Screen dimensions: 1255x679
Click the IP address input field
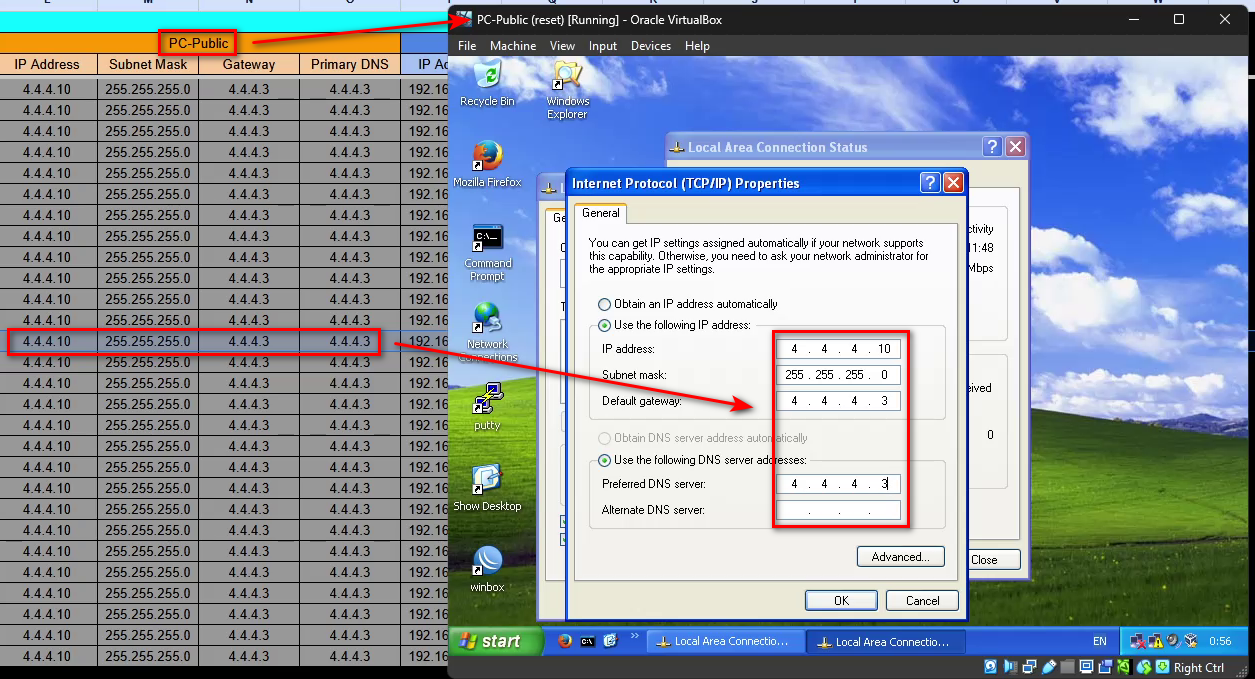pyautogui.click(x=839, y=349)
